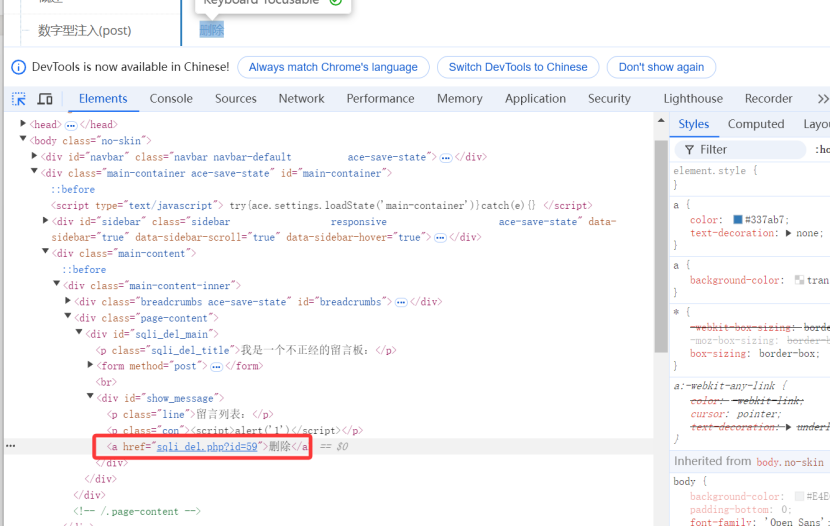Open the #337ab7 color swatch
831x527 pixels.
(x=738, y=219)
